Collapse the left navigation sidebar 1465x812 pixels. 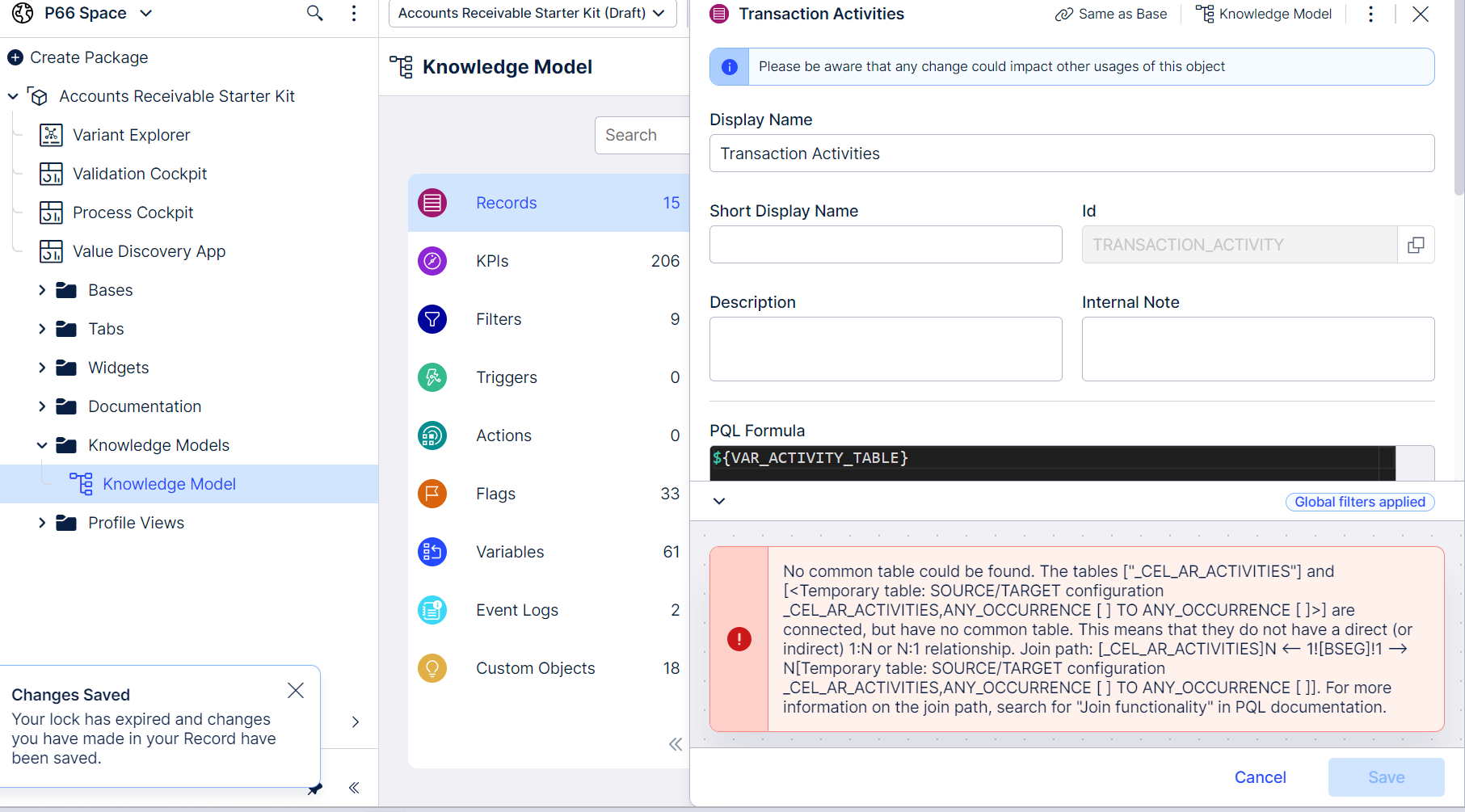(x=354, y=788)
